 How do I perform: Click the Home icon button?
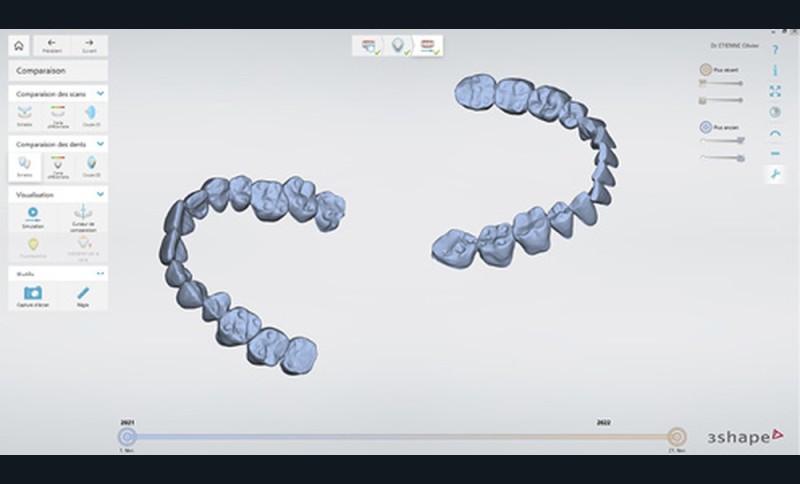[x=18, y=46]
